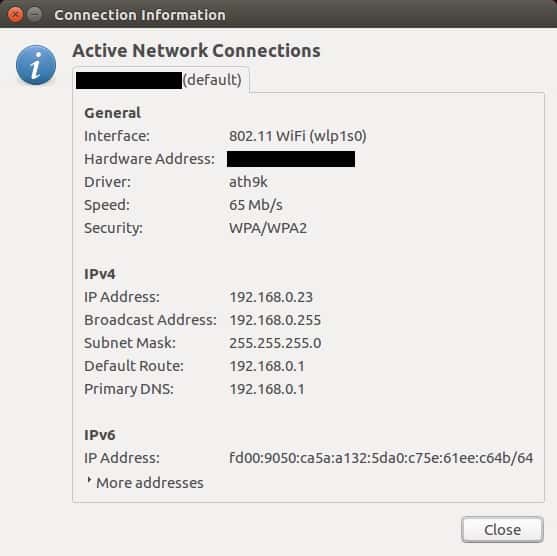Image resolution: width=557 pixels, height=556 pixels.
Task: Select the (default) connection tab
Action: pos(161,80)
